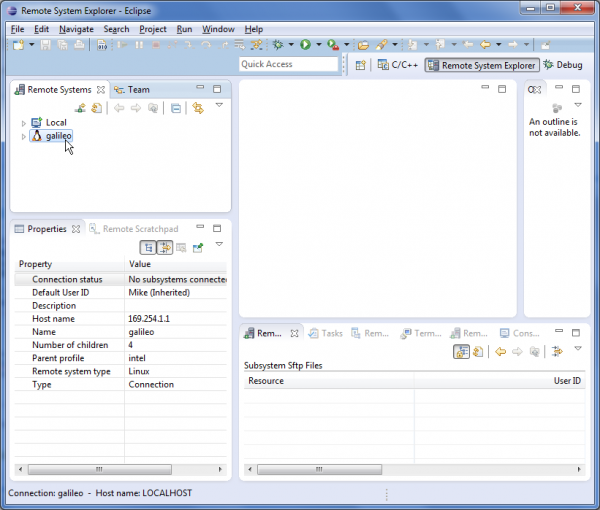600x510 pixels.
Task: Open the Project menu
Action: 153,29
